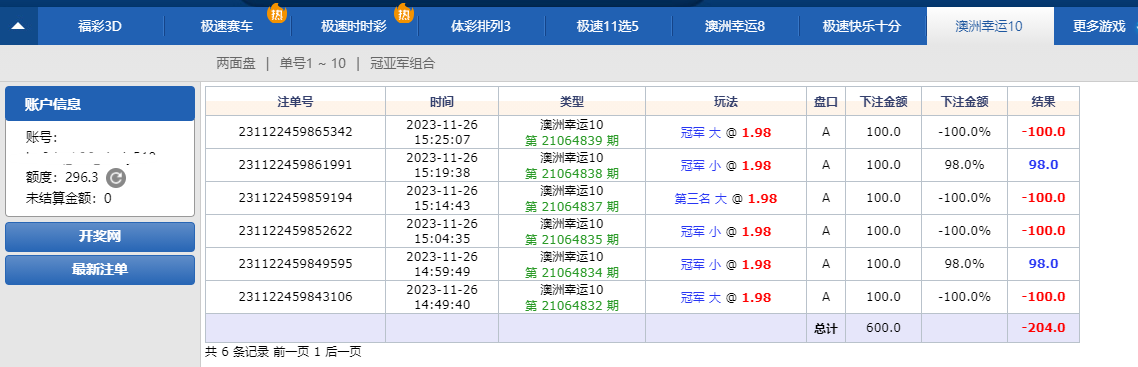This screenshot has height=367, width=1138.
Task: Switch to the 极速快乐十分 tab
Action: (x=862, y=27)
